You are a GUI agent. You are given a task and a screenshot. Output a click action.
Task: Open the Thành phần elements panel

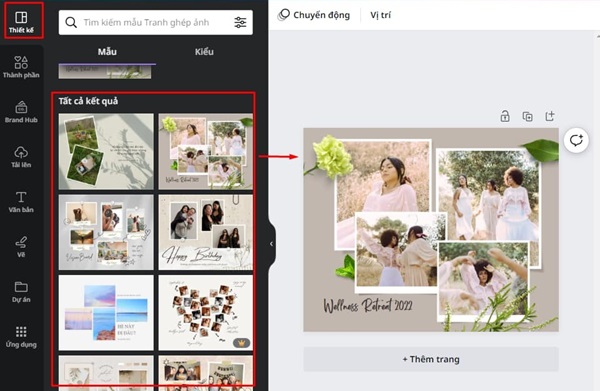point(21,67)
